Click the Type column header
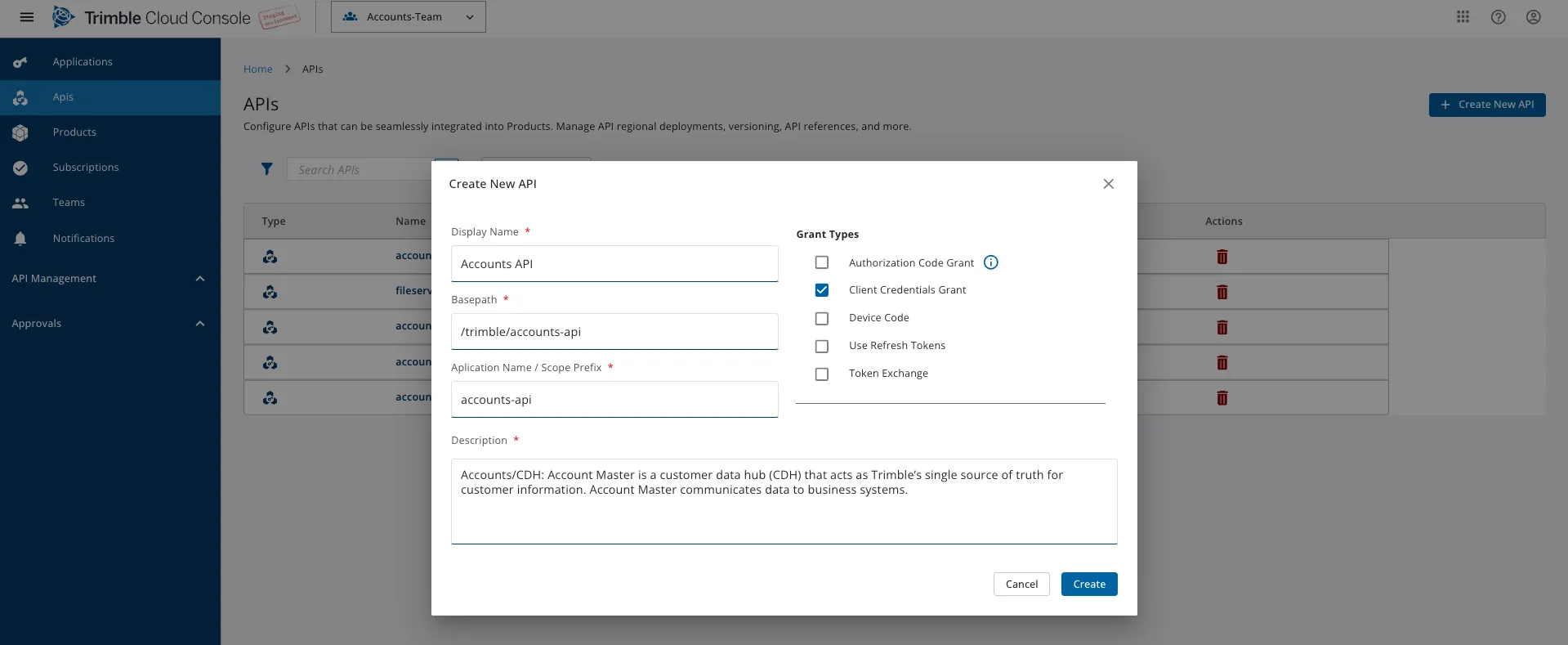The width and height of the screenshot is (1568, 645). pyautogui.click(x=274, y=222)
